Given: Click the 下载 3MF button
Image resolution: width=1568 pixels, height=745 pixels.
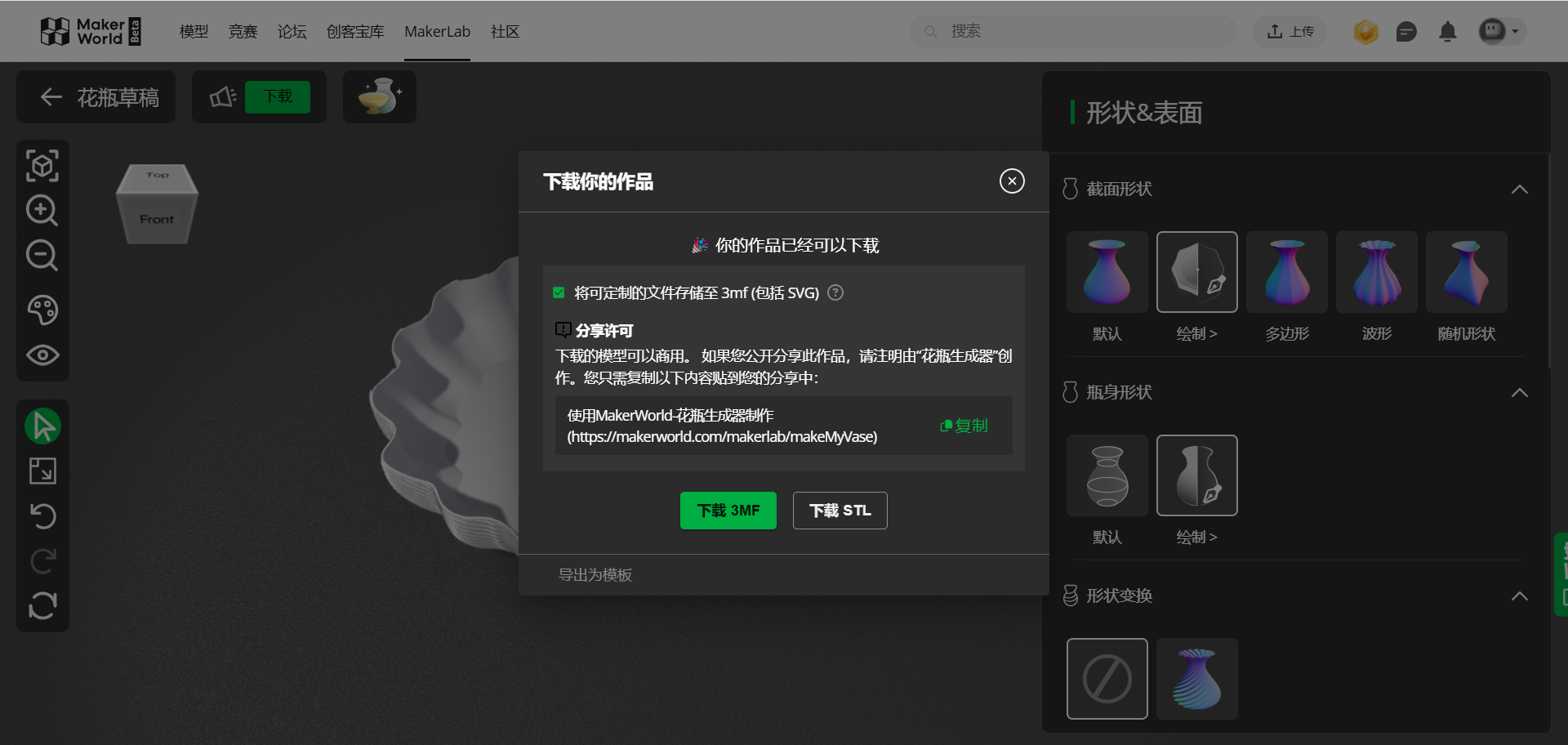Looking at the screenshot, I should point(728,511).
